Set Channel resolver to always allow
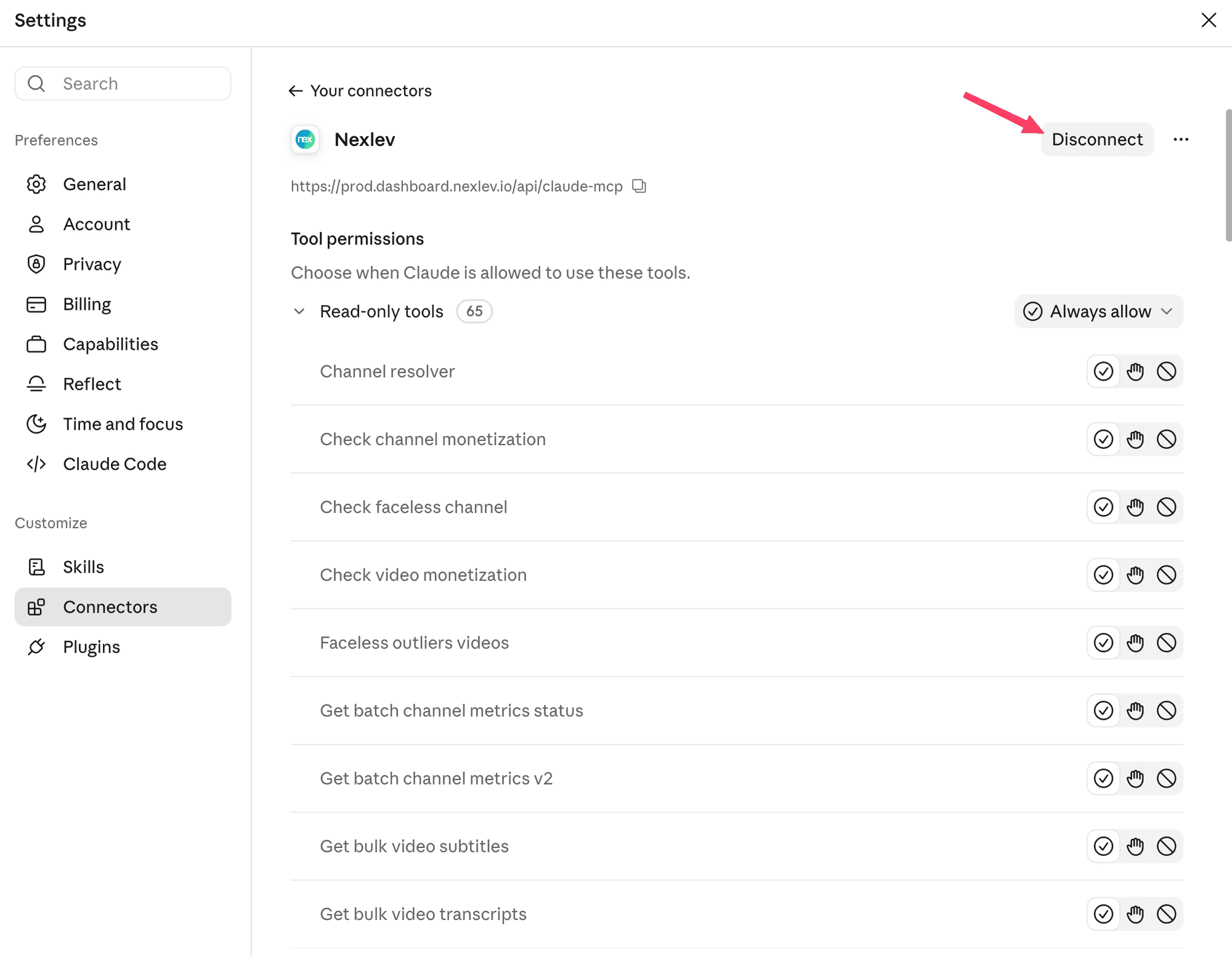Viewport: 1232px width, 957px height. [1103, 371]
